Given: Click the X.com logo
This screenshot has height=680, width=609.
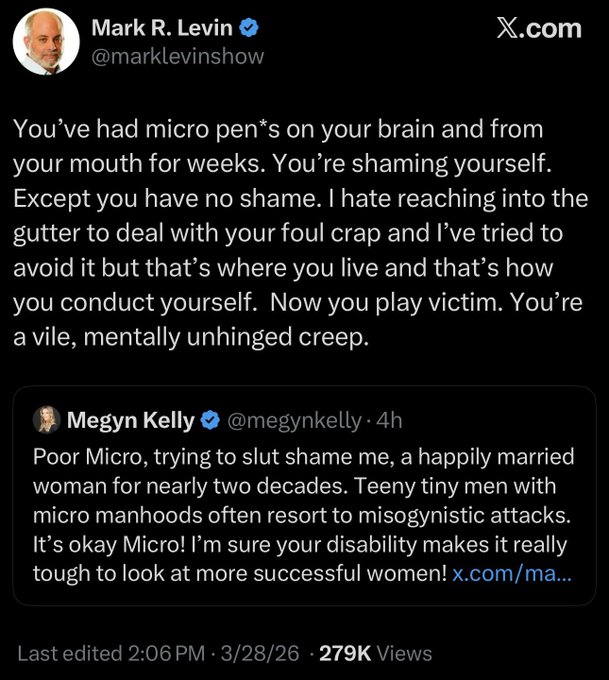Looking at the screenshot, I should click(538, 29).
